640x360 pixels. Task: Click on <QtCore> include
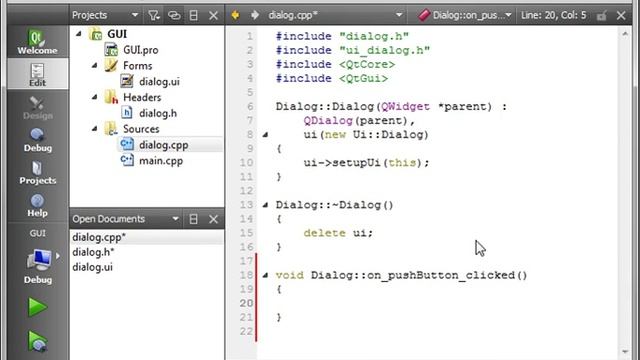367,64
